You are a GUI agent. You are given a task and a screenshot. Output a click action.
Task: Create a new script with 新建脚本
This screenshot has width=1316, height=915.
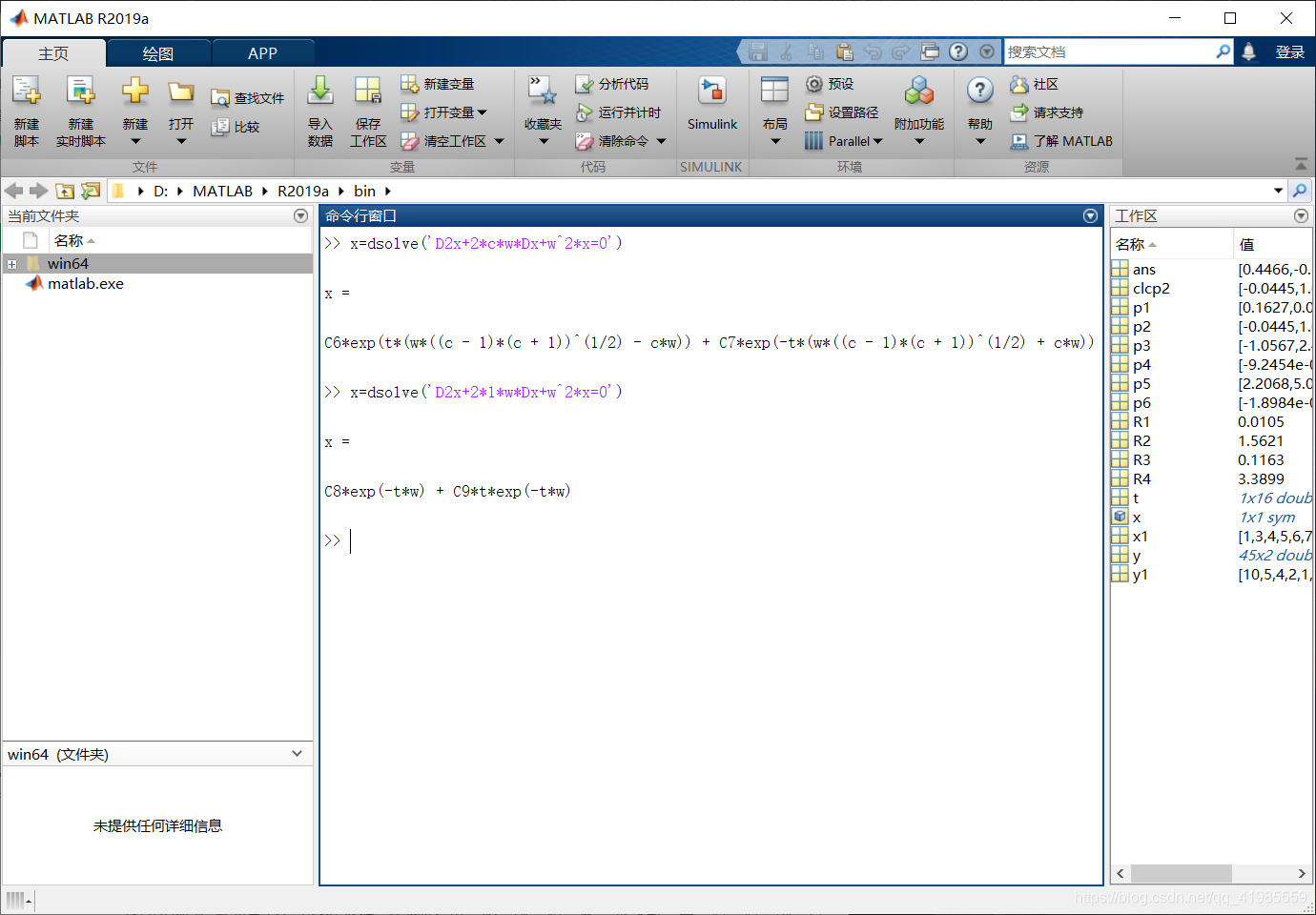point(27,112)
